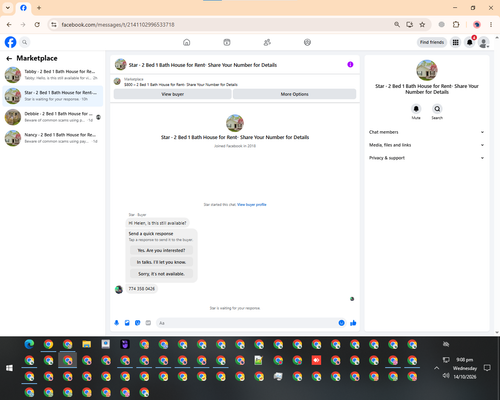The width and height of the screenshot is (500, 400).
Task: Click the 'Hi Helen, is this still available?' message
Action: [x=157, y=223]
